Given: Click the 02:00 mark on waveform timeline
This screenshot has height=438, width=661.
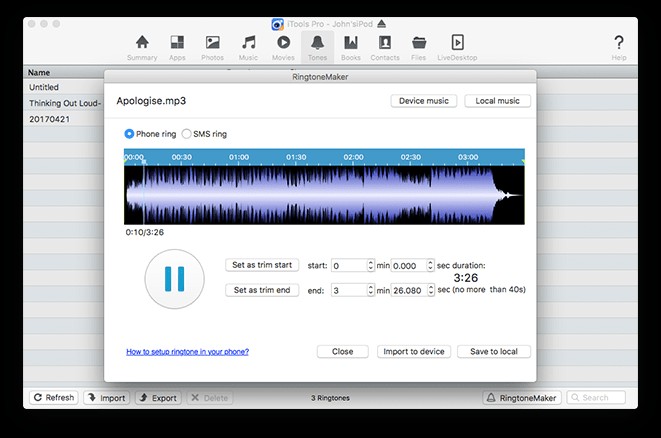Looking at the screenshot, I should pos(354,157).
